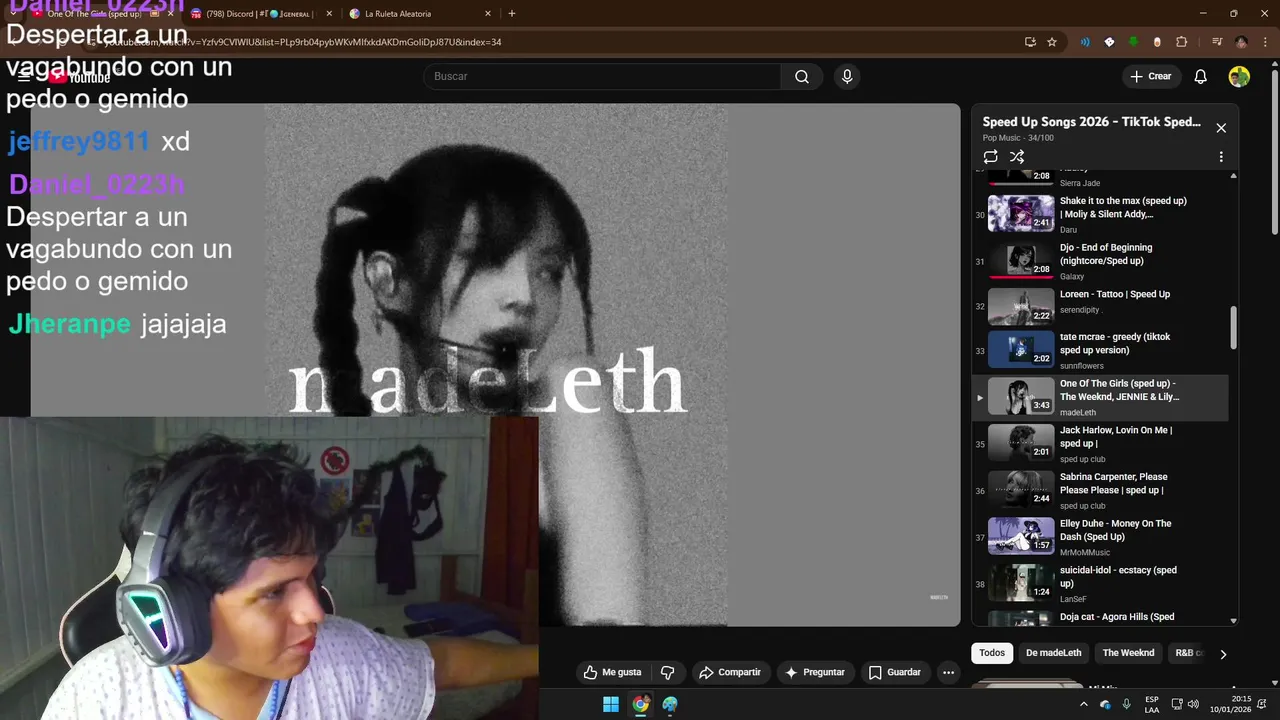Open the Windows Start menu

tap(611, 704)
